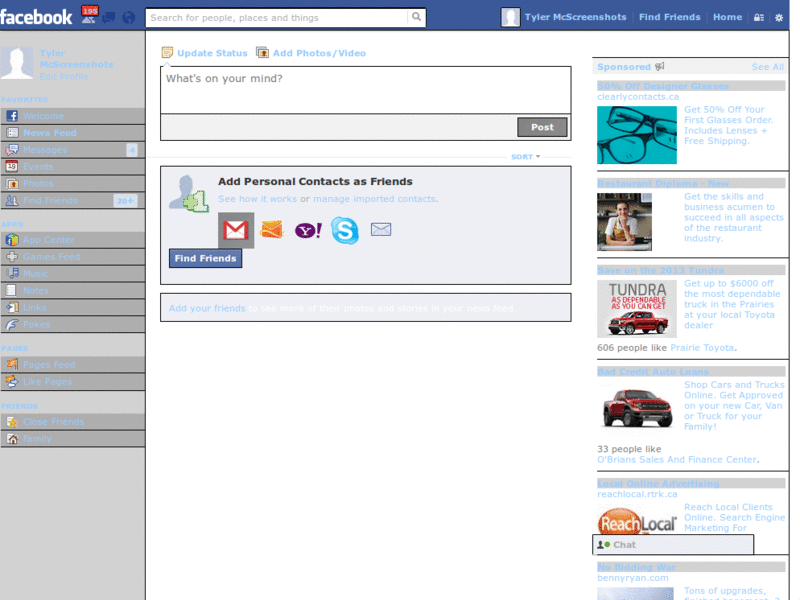
Task: Open Pages Feed in the sidebar
Action: pyautogui.click(x=72, y=364)
